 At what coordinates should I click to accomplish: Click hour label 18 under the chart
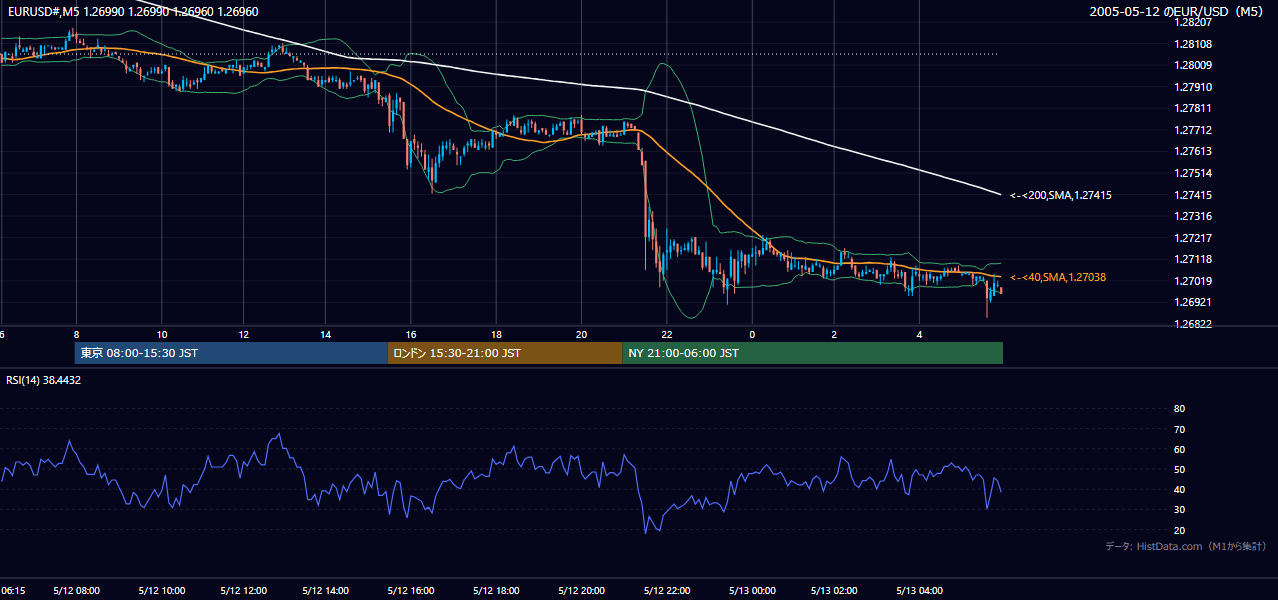496,335
